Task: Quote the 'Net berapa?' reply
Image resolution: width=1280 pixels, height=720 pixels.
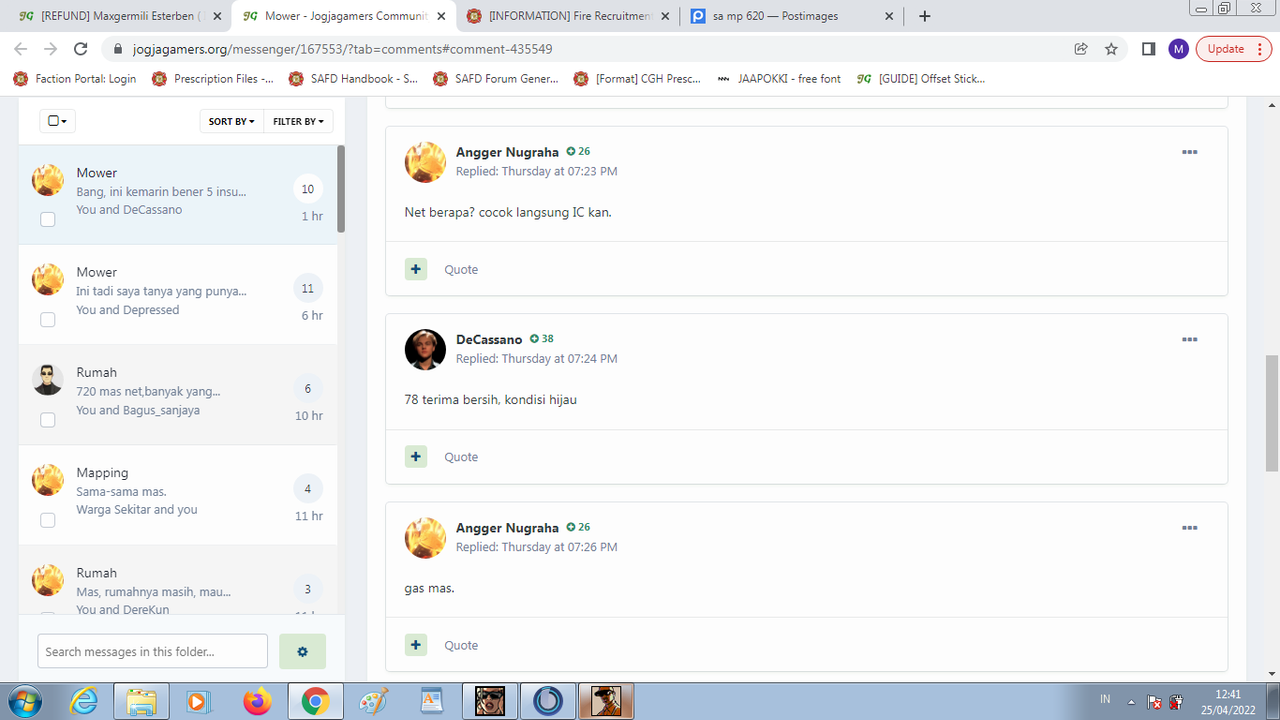Action: tap(461, 269)
